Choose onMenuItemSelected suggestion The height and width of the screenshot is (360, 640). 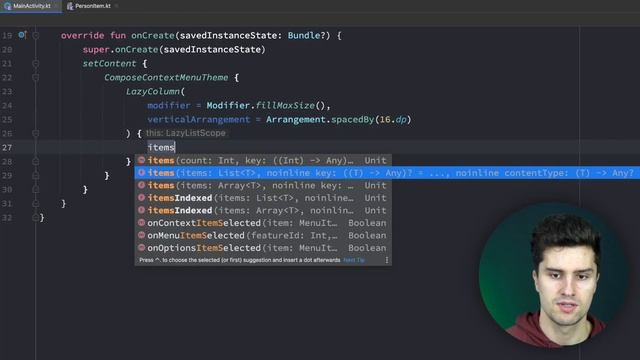(x=263, y=236)
